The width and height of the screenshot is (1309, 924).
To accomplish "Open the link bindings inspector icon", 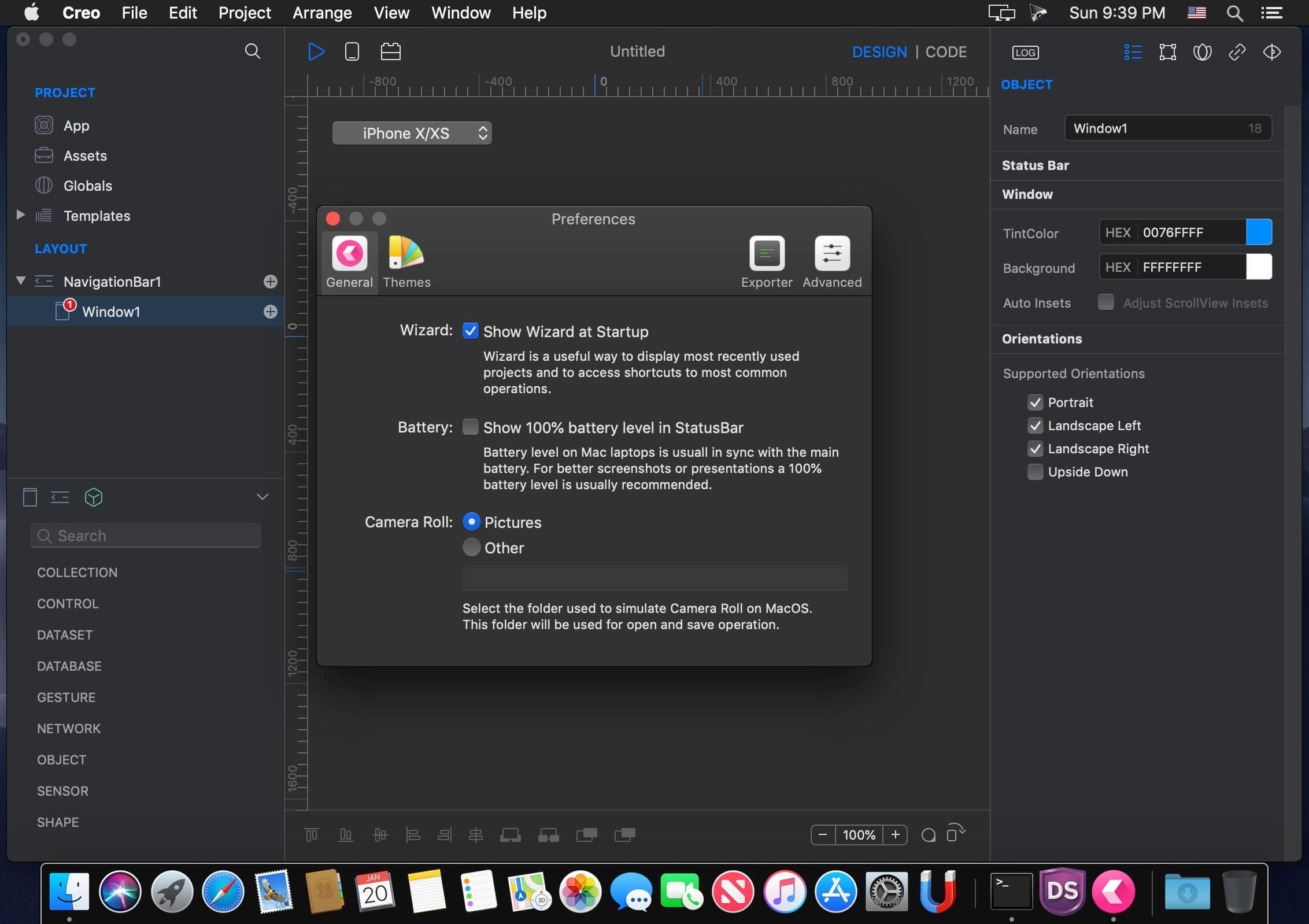I will [x=1237, y=52].
